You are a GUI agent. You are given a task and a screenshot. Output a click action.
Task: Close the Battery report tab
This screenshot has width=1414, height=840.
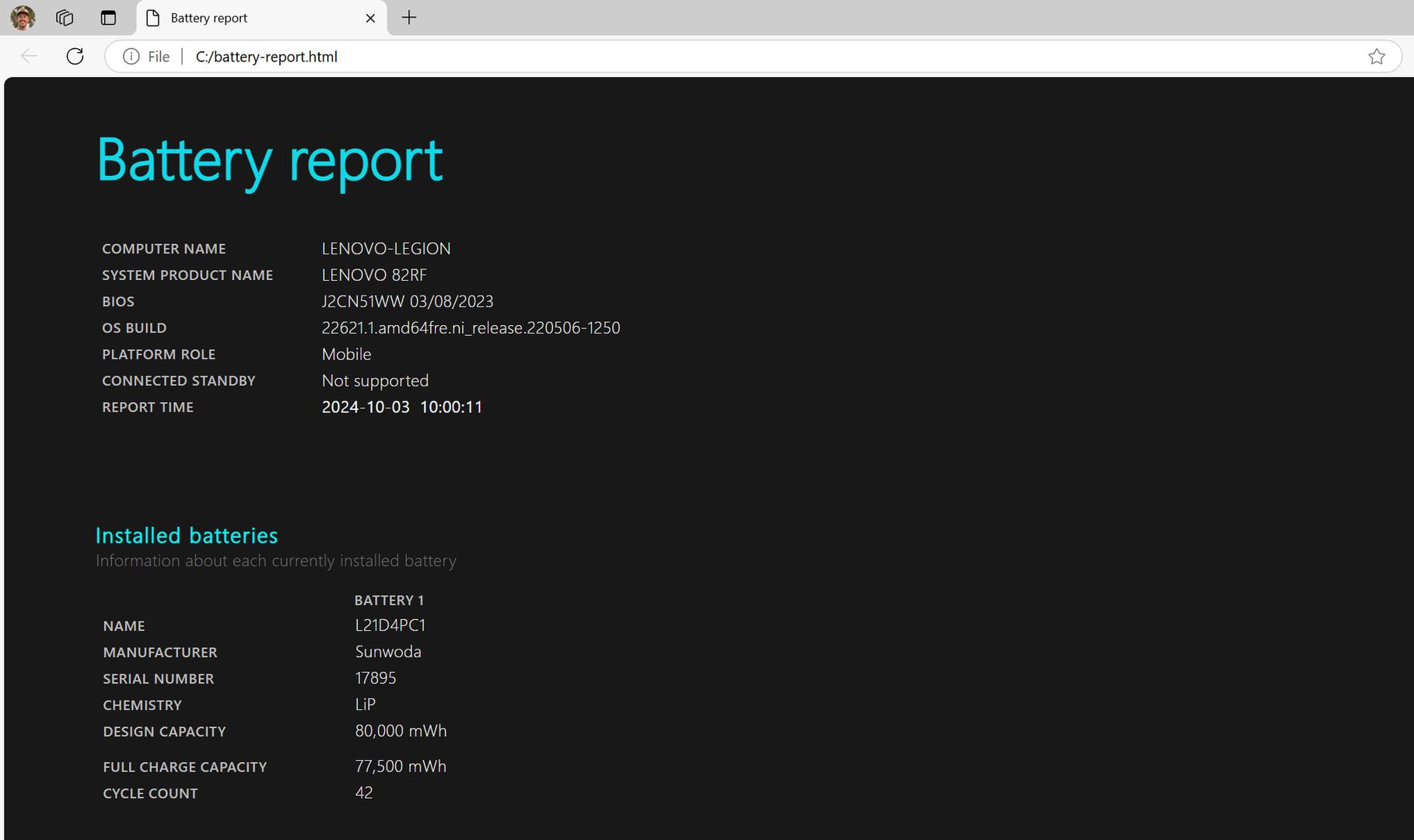tap(370, 18)
